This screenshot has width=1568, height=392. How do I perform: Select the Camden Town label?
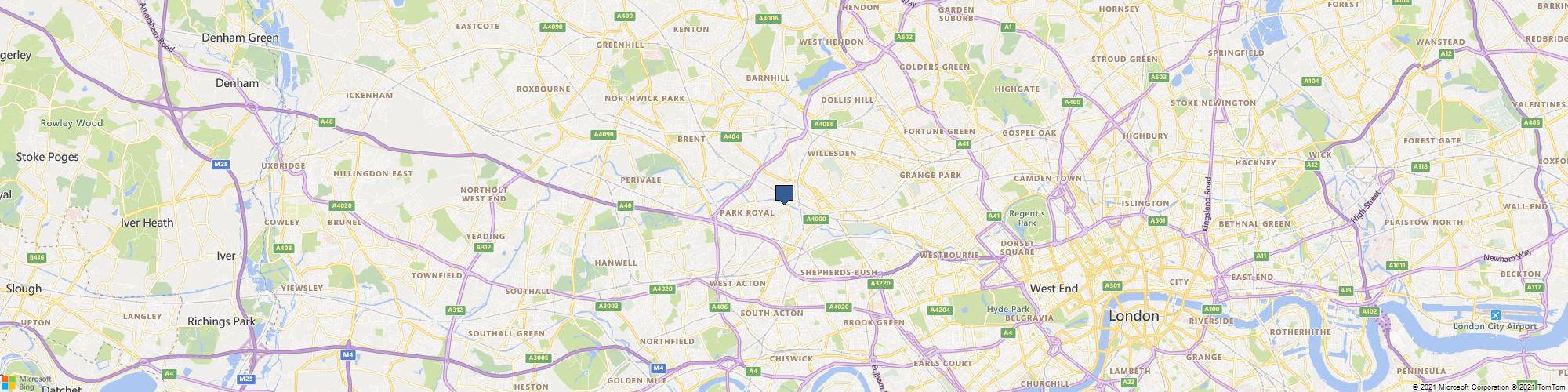pyautogui.click(x=1047, y=179)
